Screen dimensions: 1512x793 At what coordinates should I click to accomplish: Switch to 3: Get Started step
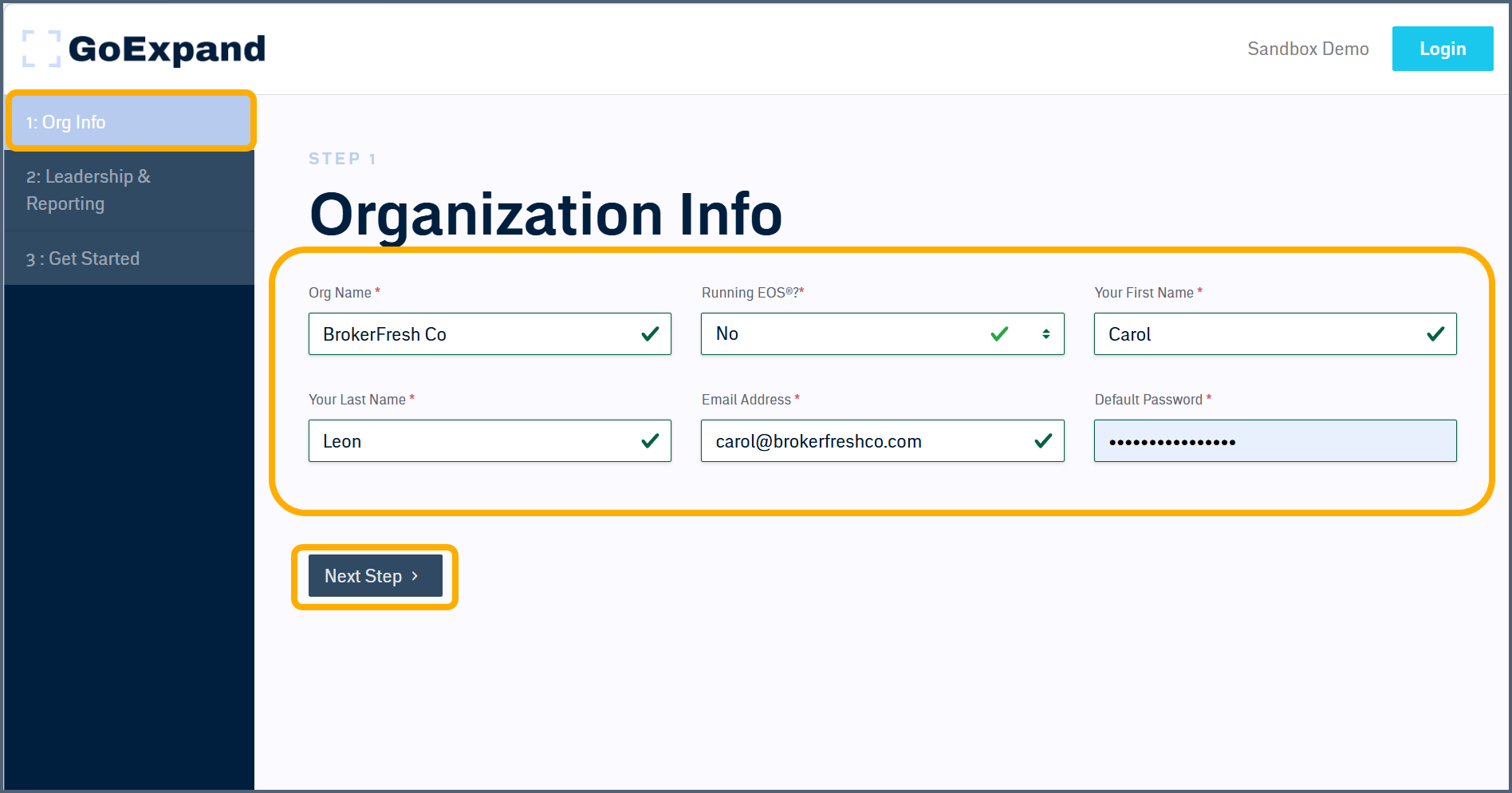(130, 258)
